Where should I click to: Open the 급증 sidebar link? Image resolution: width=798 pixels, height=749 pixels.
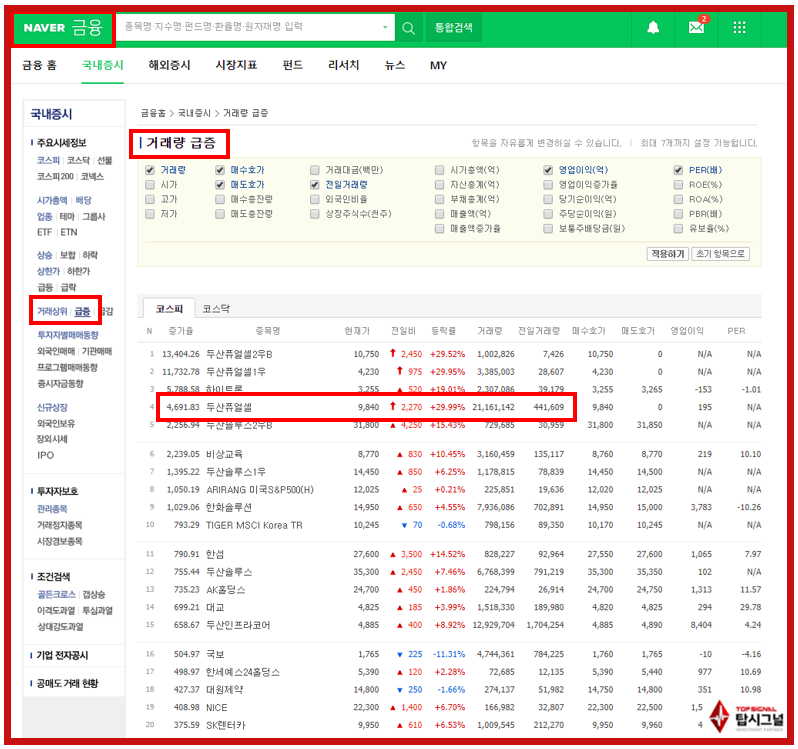(82, 311)
